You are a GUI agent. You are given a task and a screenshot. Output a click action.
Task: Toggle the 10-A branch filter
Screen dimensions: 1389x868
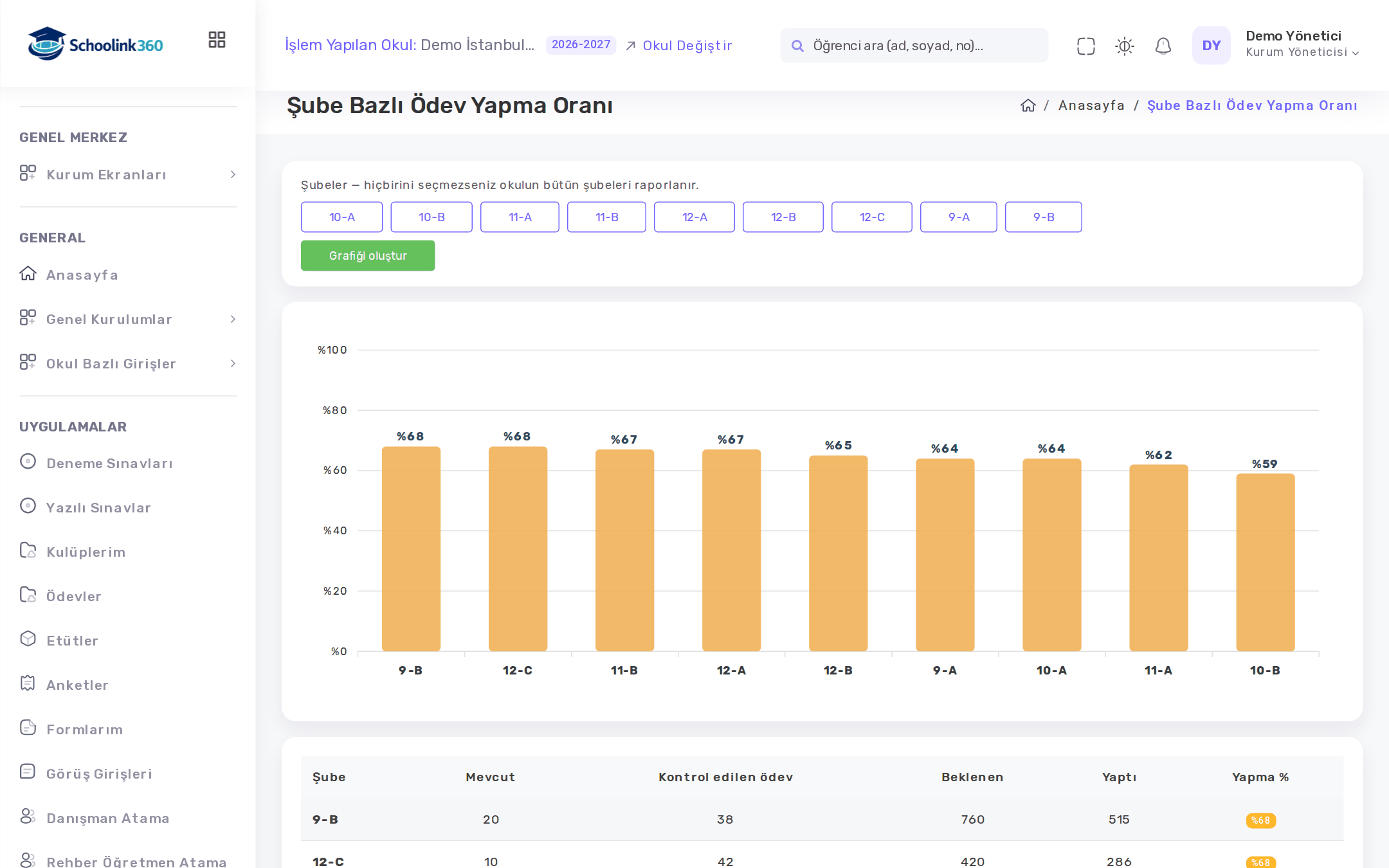[x=341, y=217]
